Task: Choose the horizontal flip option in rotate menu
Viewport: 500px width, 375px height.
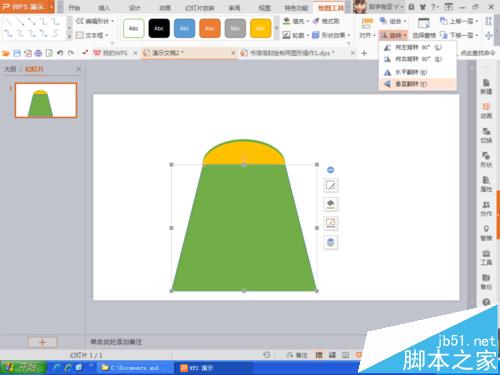Action: tap(418, 72)
